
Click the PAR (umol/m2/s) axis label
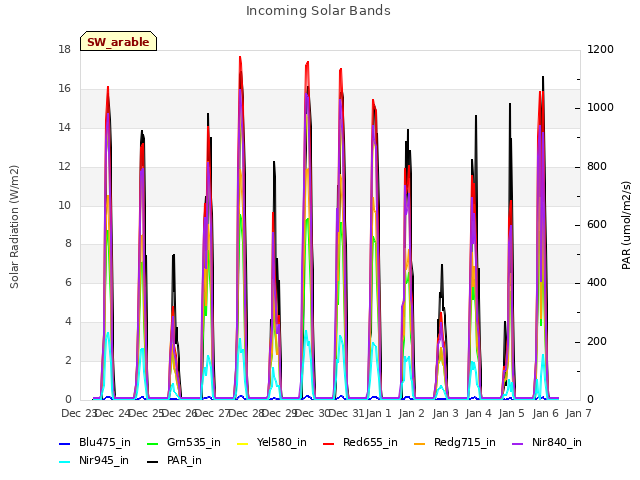626,225
